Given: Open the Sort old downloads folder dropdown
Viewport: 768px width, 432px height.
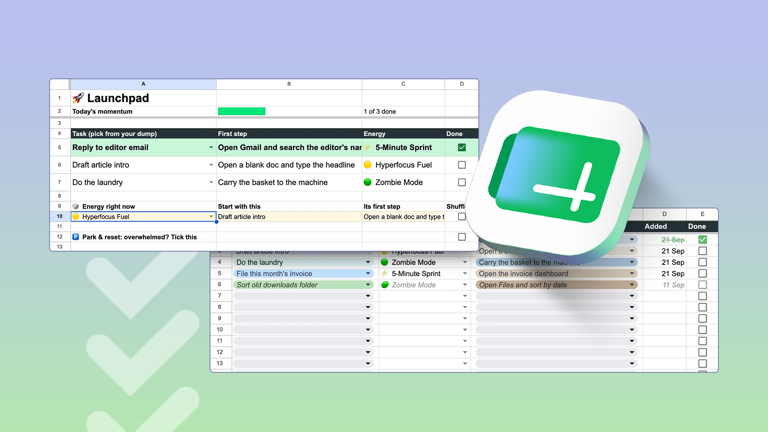Looking at the screenshot, I should [x=368, y=285].
